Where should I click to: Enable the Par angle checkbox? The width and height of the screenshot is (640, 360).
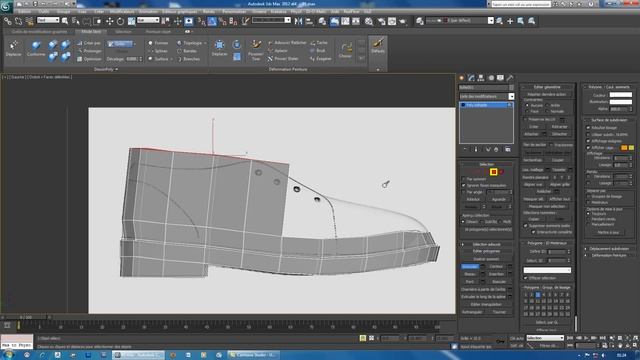click(x=464, y=192)
